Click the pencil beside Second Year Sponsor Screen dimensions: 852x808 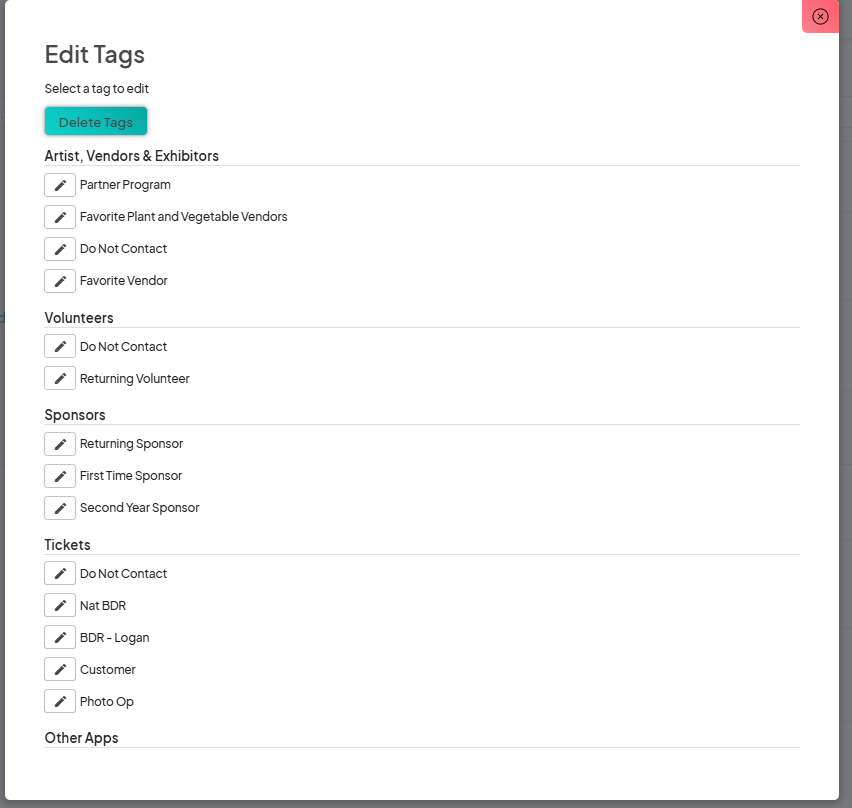pyautogui.click(x=59, y=507)
